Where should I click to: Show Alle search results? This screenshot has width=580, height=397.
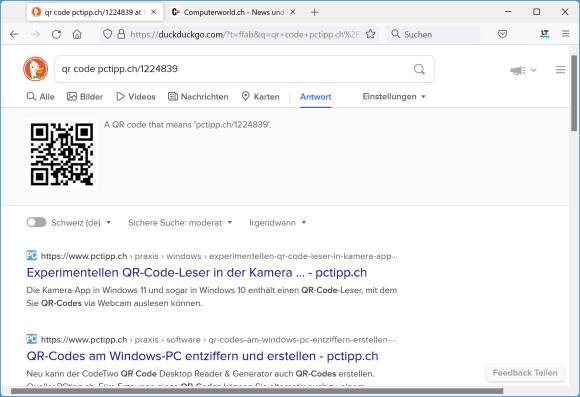[41, 97]
